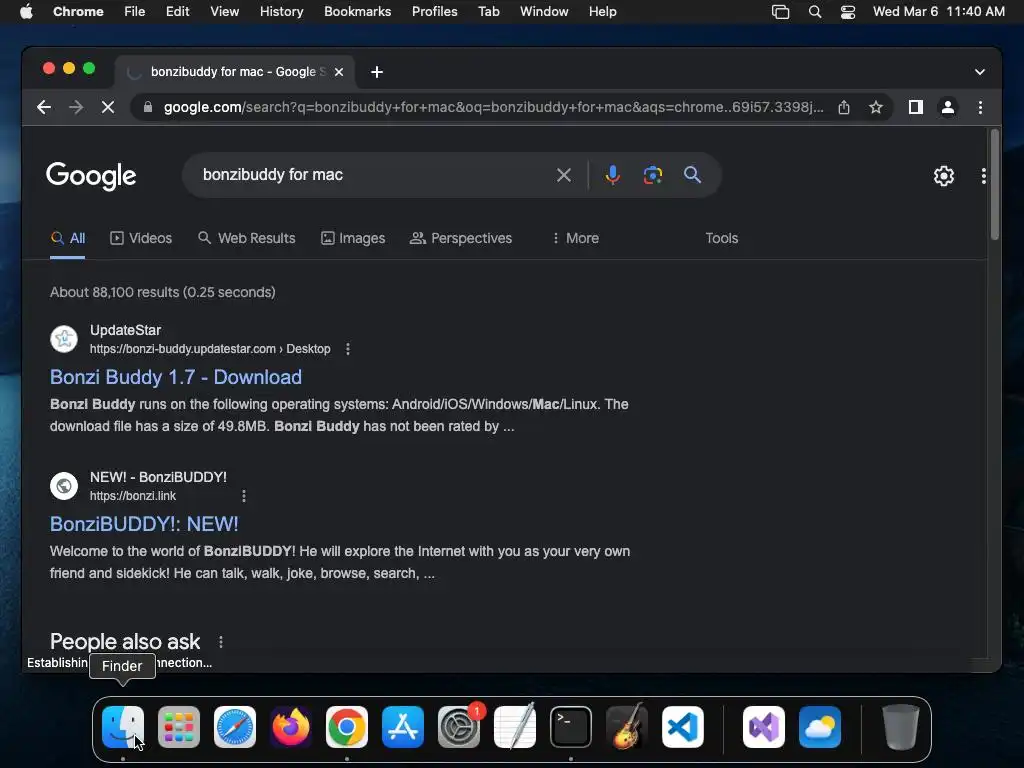
Task: Open options for the UpdateStar result
Action: pyautogui.click(x=347, y=349)
